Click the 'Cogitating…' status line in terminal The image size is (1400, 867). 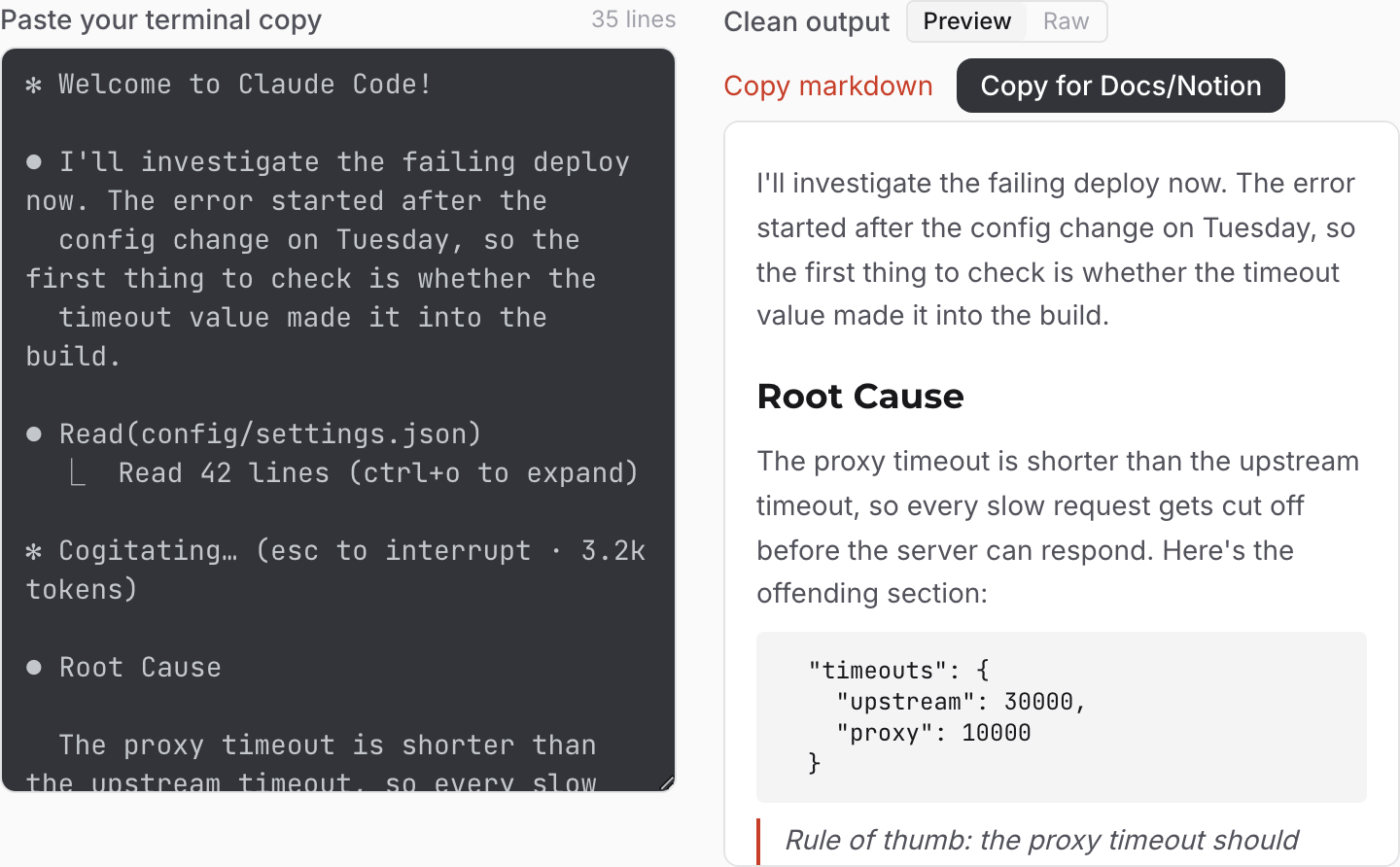point(335,570)
